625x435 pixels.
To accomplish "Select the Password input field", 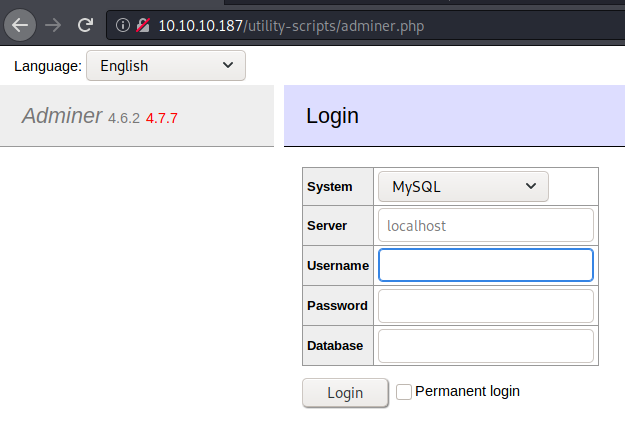I will point(485,306).
